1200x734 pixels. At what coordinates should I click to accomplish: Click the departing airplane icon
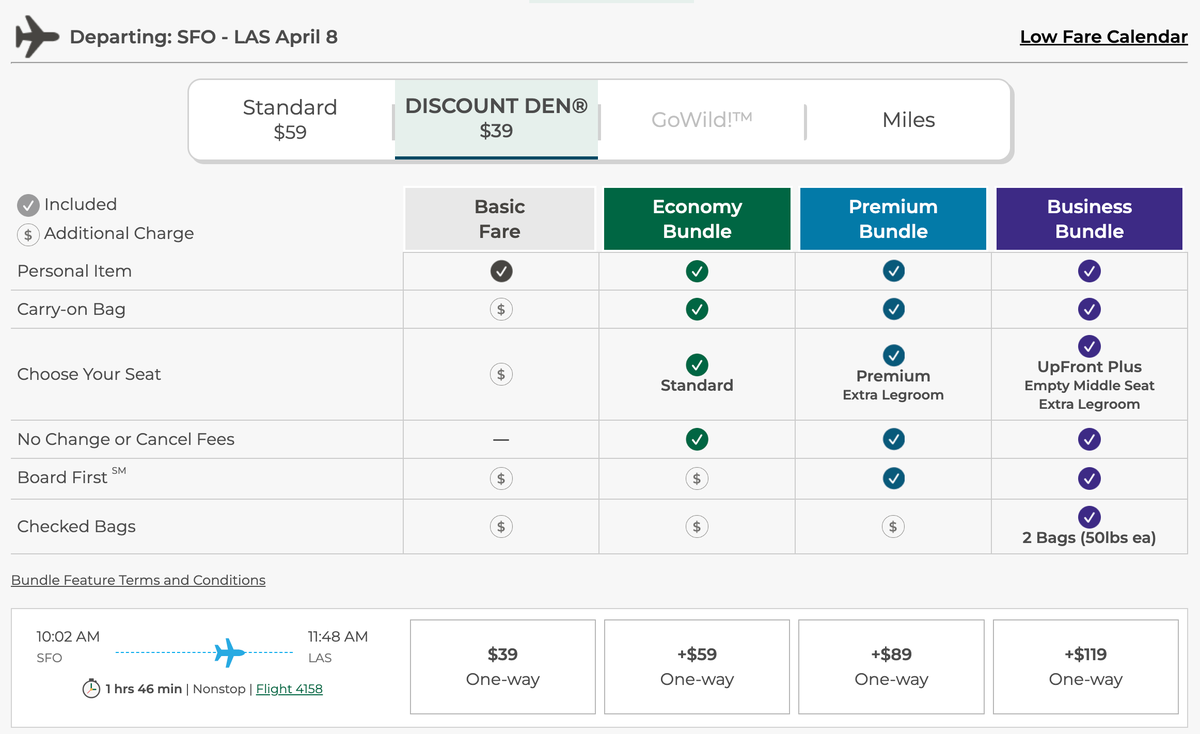coord(35,36)
